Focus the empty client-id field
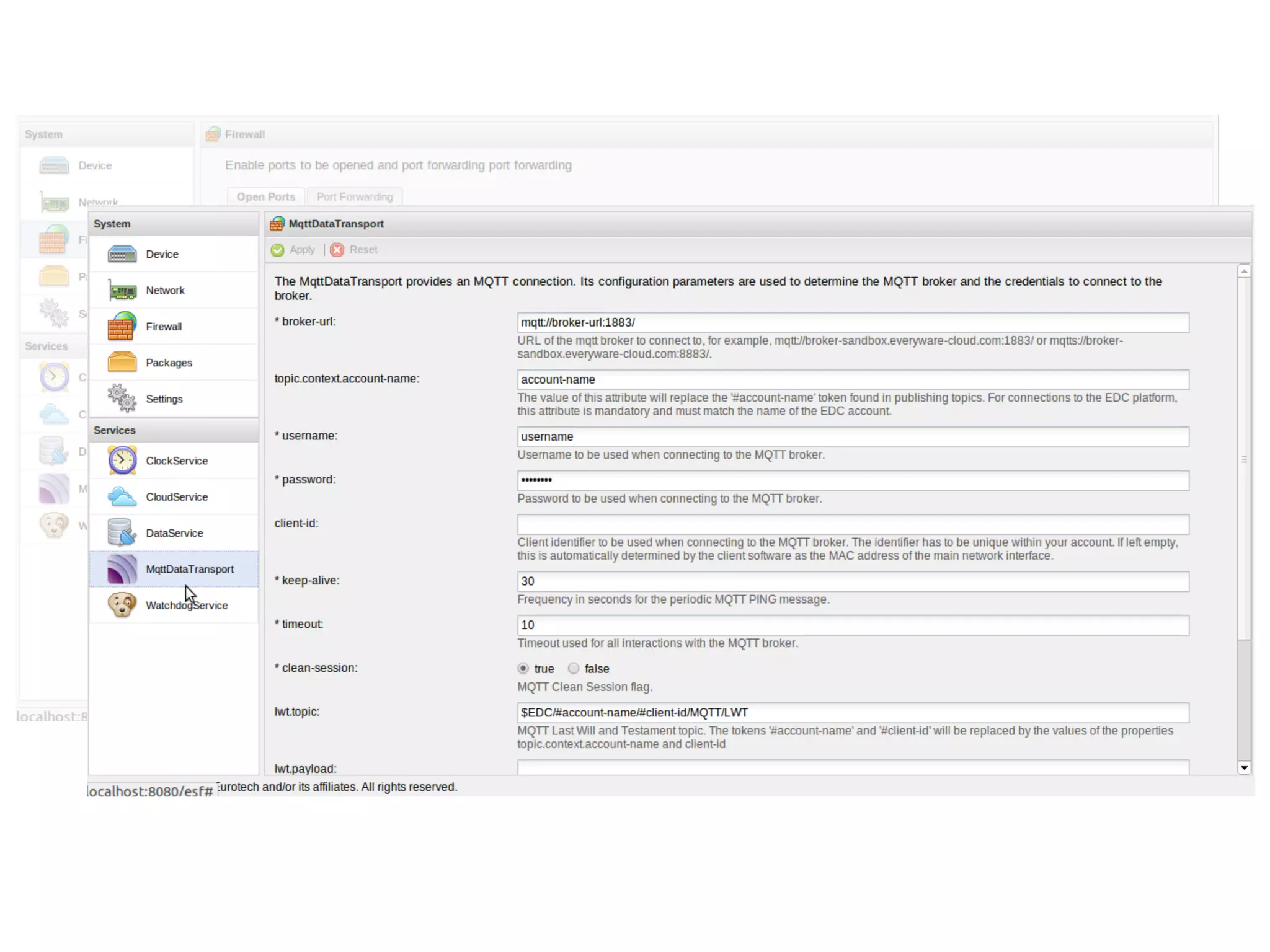This screenshot has height=952, width=1270. click(853, 524)
